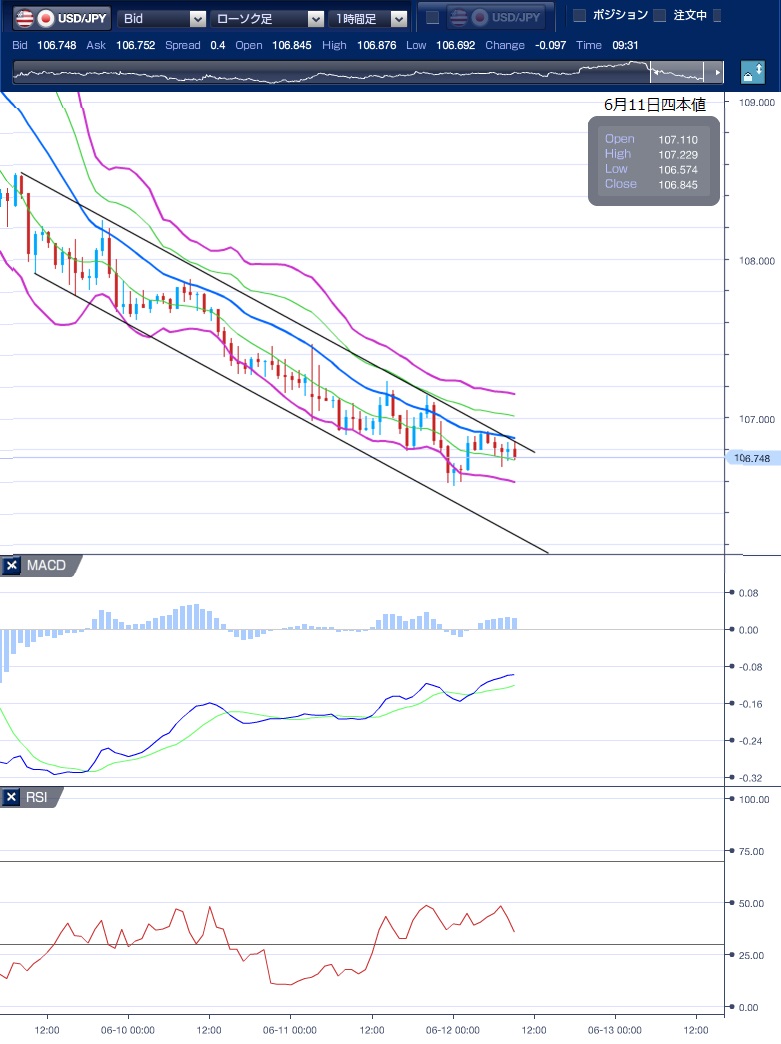
Task: Close the RSI indicator panel
Action: tap(12, 797)
